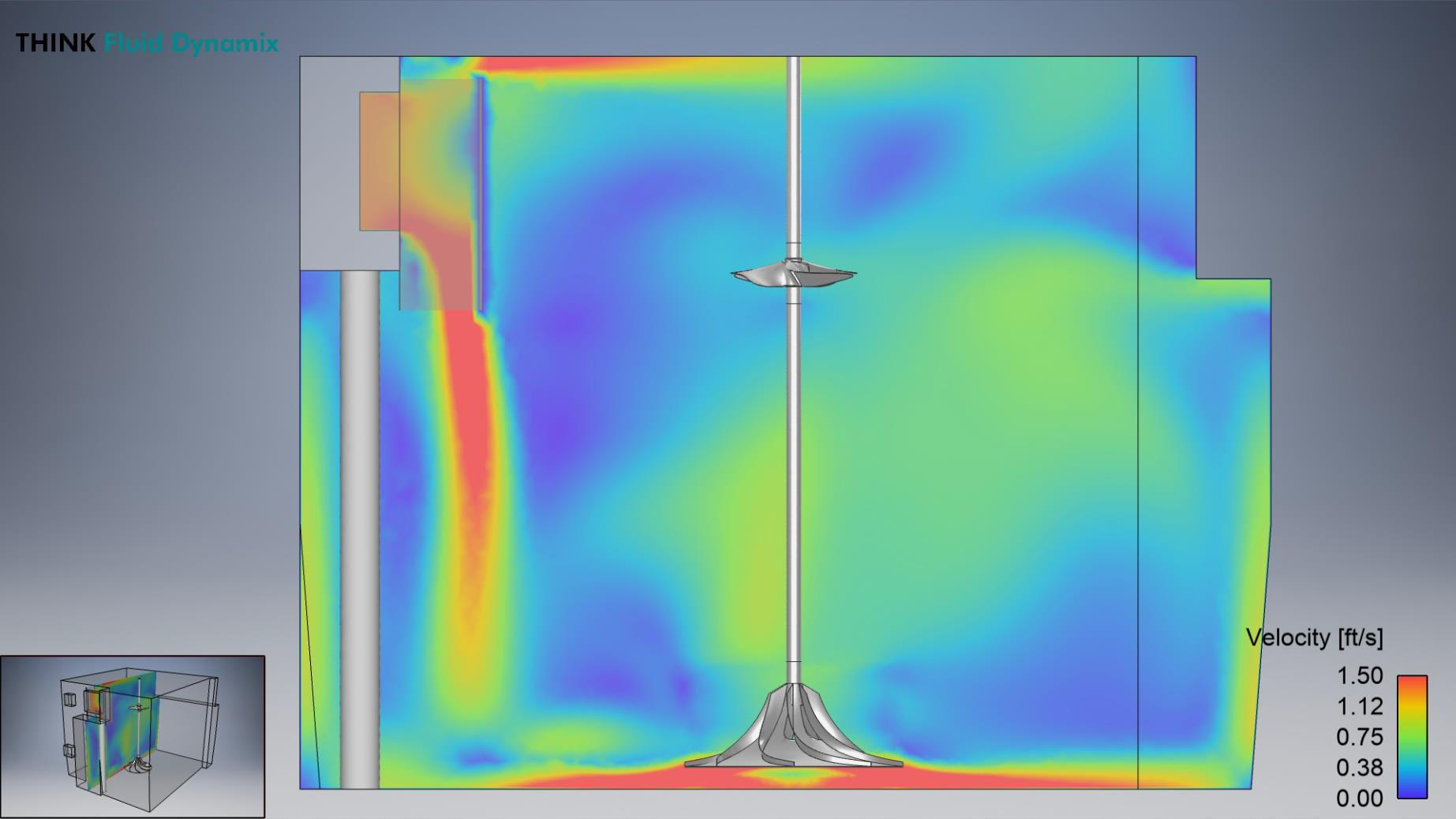Click the THINK Fluid Dynamix logo
Viewport: 1456px width, 819px height.
pos(147,43)
